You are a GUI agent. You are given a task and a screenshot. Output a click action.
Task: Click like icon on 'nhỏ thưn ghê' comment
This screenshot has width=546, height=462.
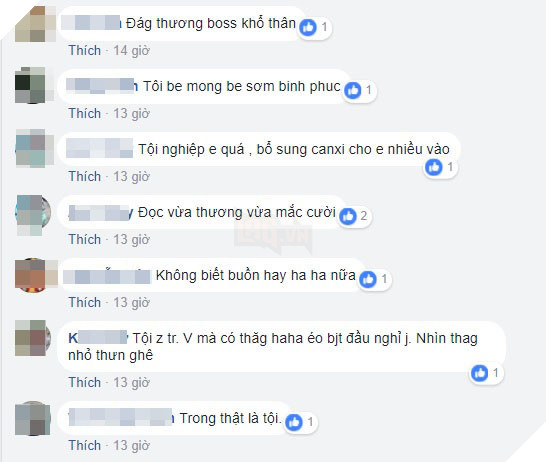point(479,373)
